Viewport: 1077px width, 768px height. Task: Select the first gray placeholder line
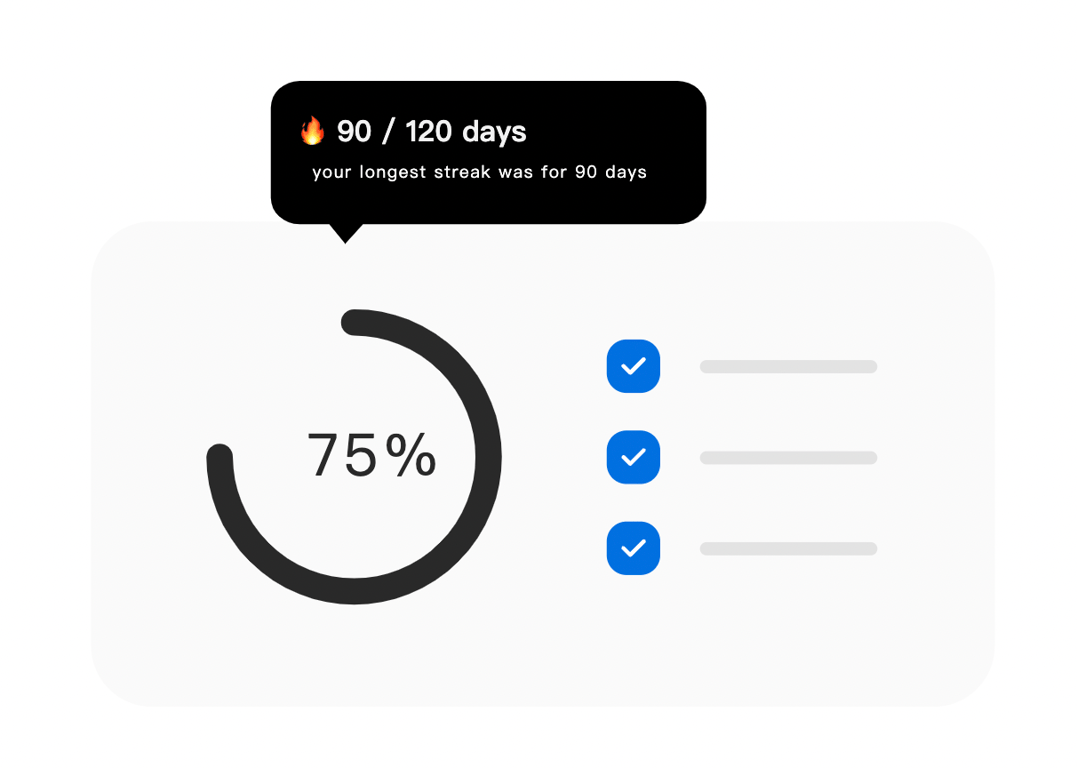(x=788, y=367)
